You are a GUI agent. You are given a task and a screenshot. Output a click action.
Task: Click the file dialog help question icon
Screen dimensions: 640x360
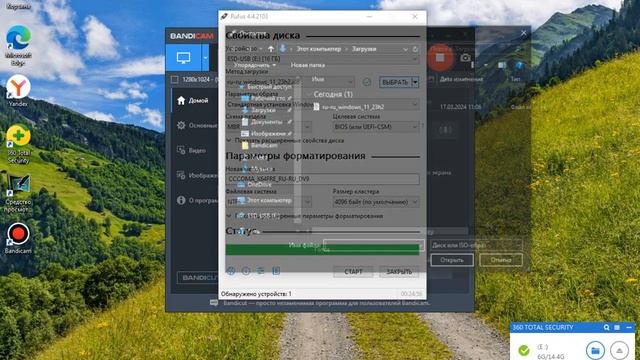(519, 65)
